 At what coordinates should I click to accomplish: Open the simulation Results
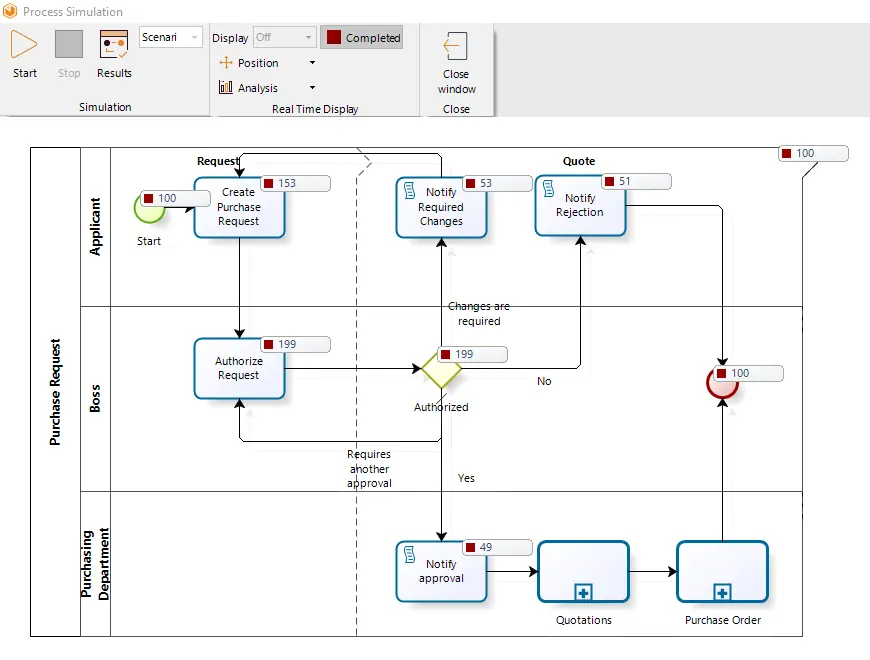tap(114, 54)
